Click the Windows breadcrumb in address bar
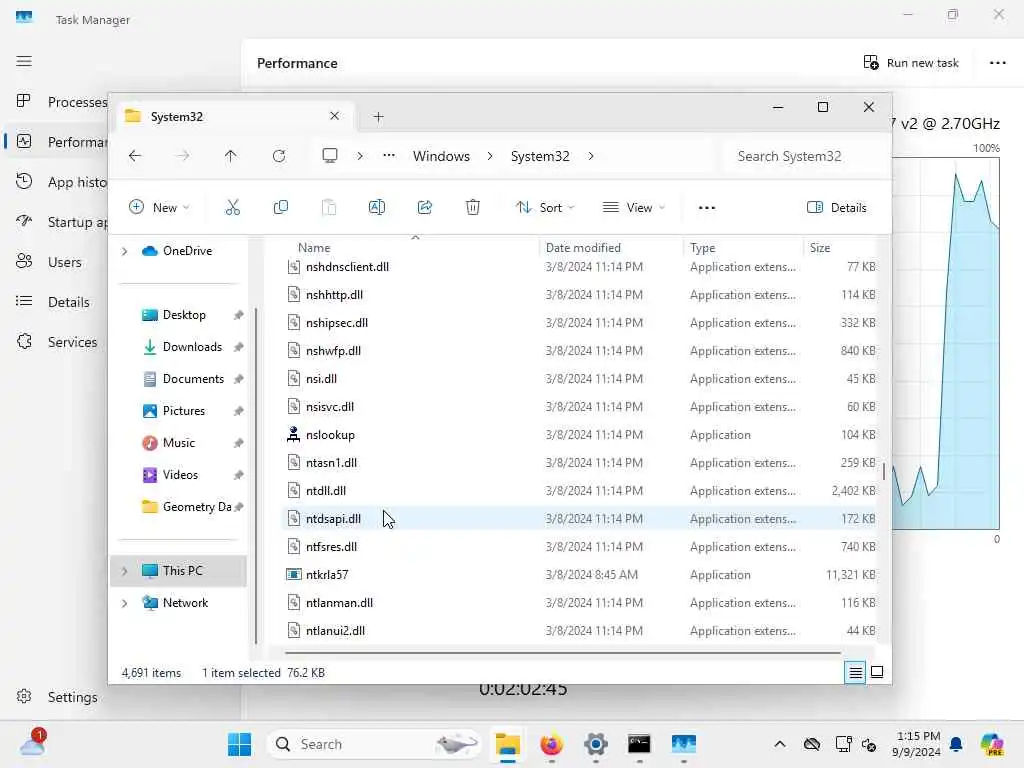This screenshot has height=768, width=1024. pyautogui.click(x=441, y=156)
